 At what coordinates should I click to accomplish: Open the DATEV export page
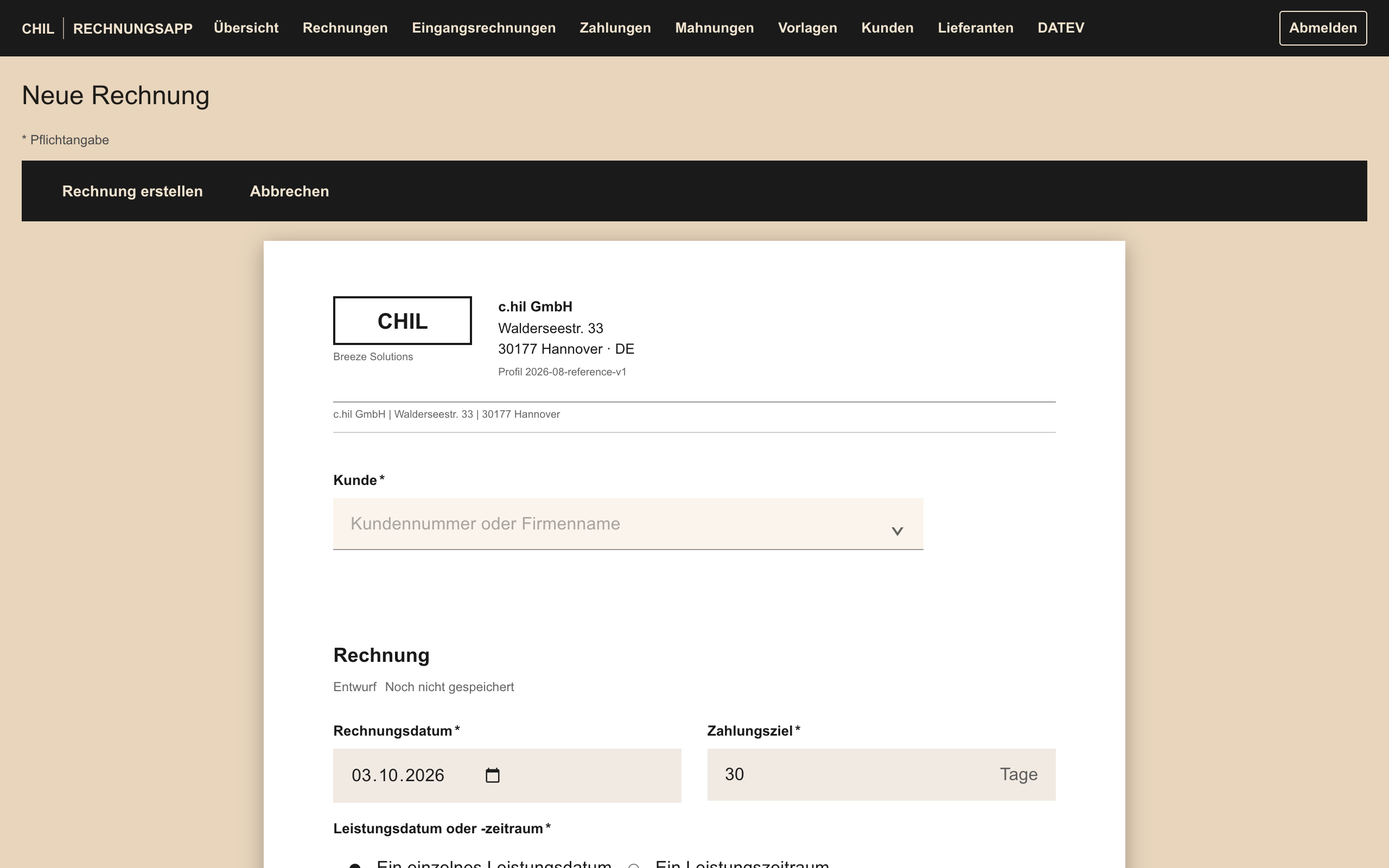pos(1060,28)
